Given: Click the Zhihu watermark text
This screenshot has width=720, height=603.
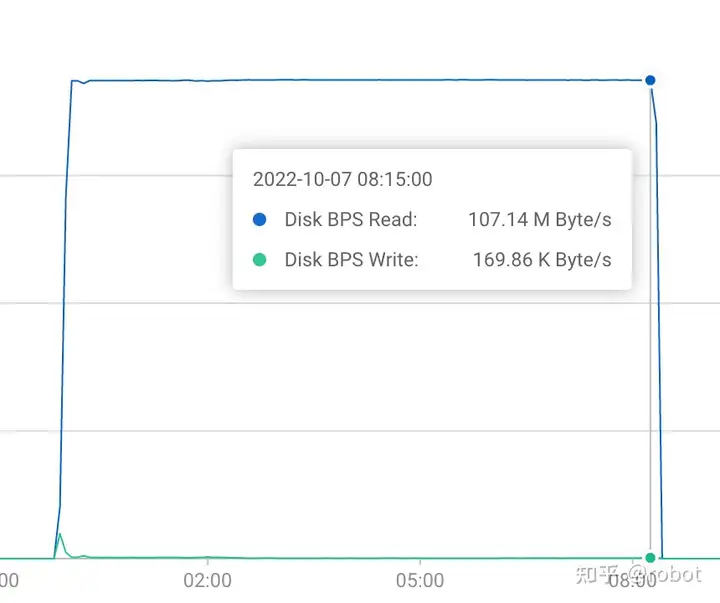Looking at the screenshot, I should (638, 574).
